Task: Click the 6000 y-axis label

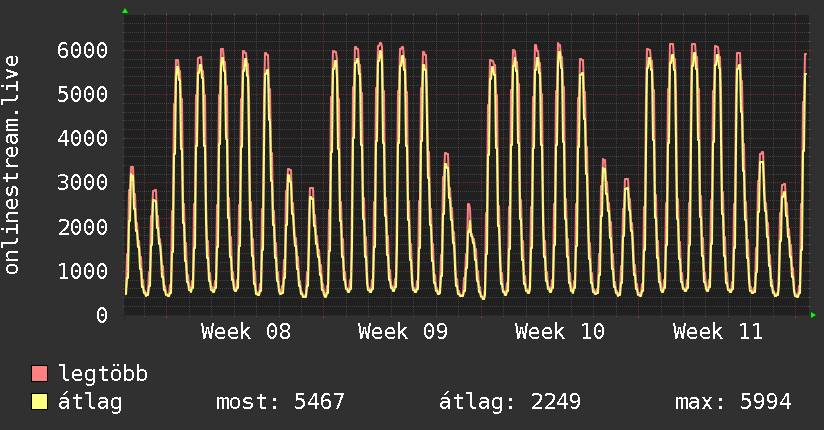Action: point(83,50)
